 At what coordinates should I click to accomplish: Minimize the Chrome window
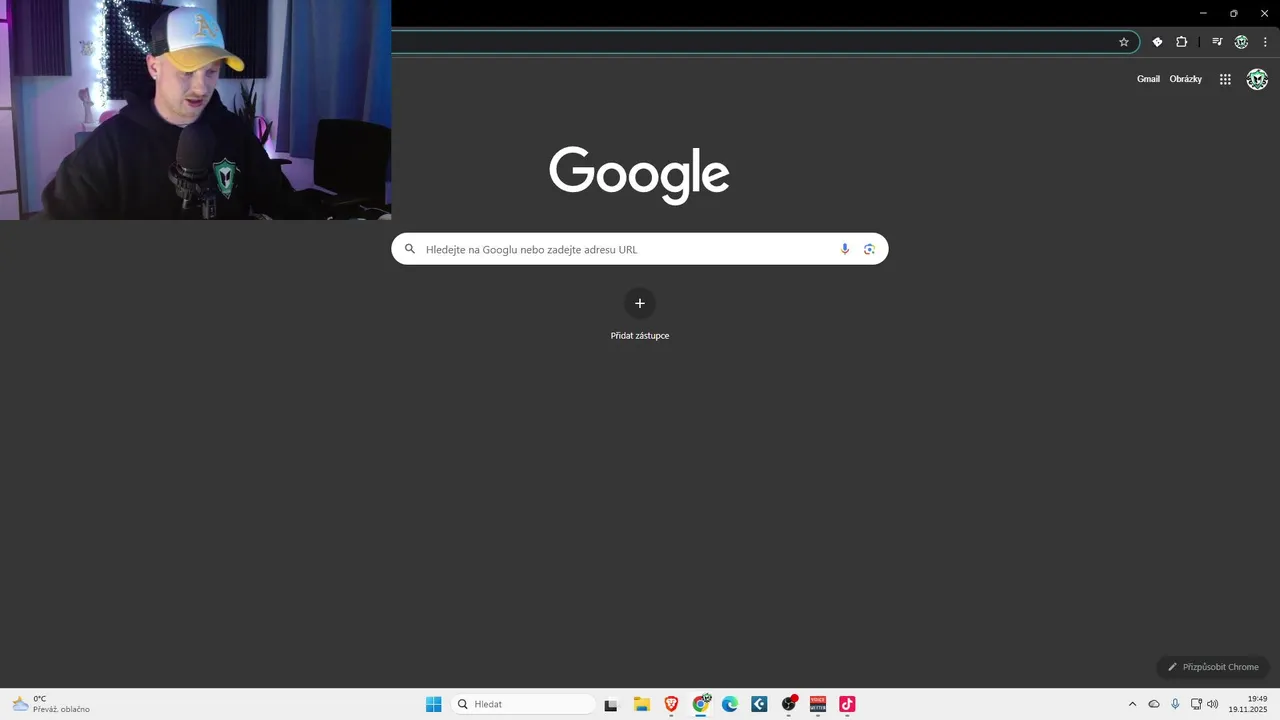[x=1203, y=13]
